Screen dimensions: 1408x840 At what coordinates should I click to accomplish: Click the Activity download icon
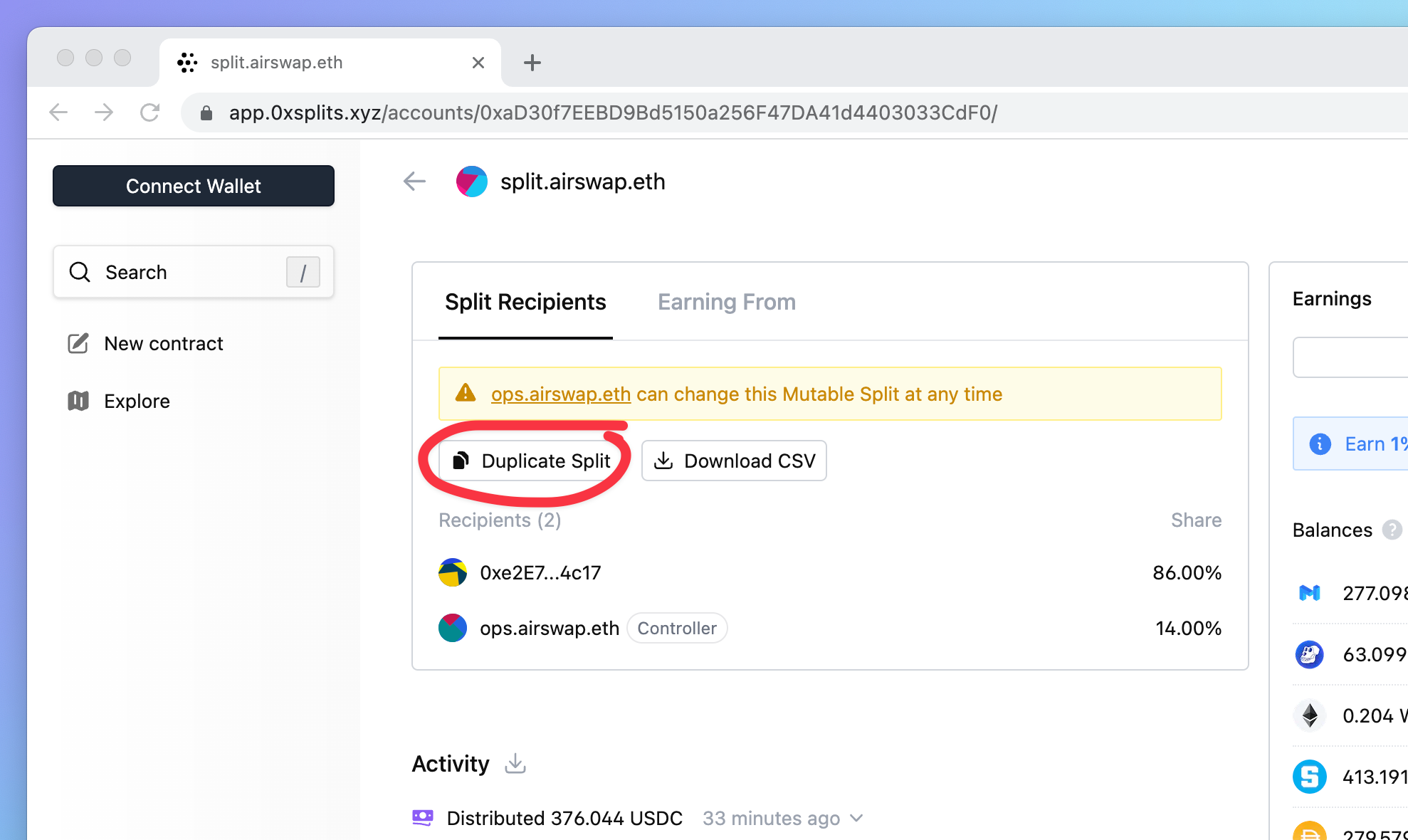pyautogui.click(x=515, y=764)
